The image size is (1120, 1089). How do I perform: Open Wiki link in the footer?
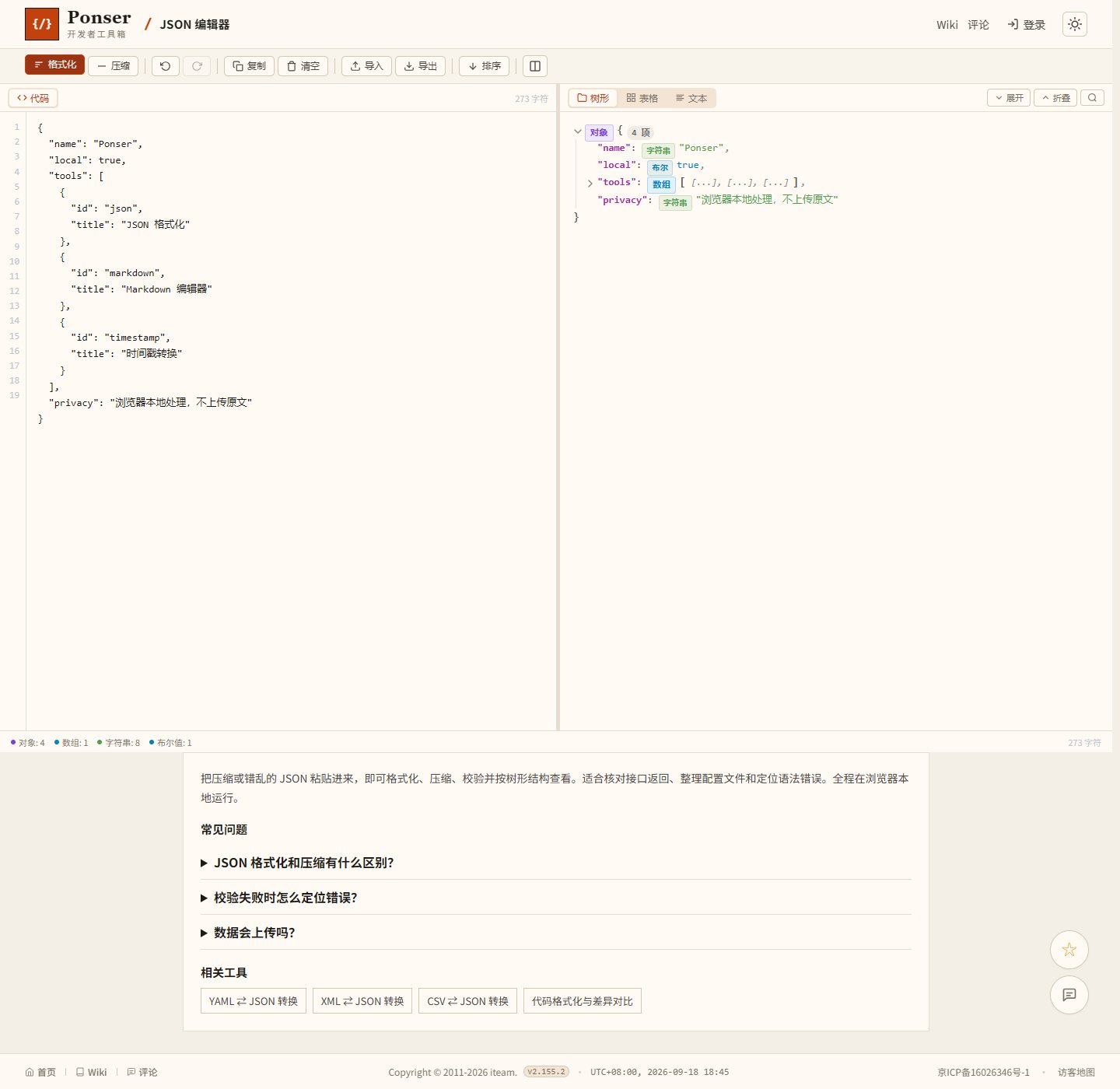tap(91, 1072)
